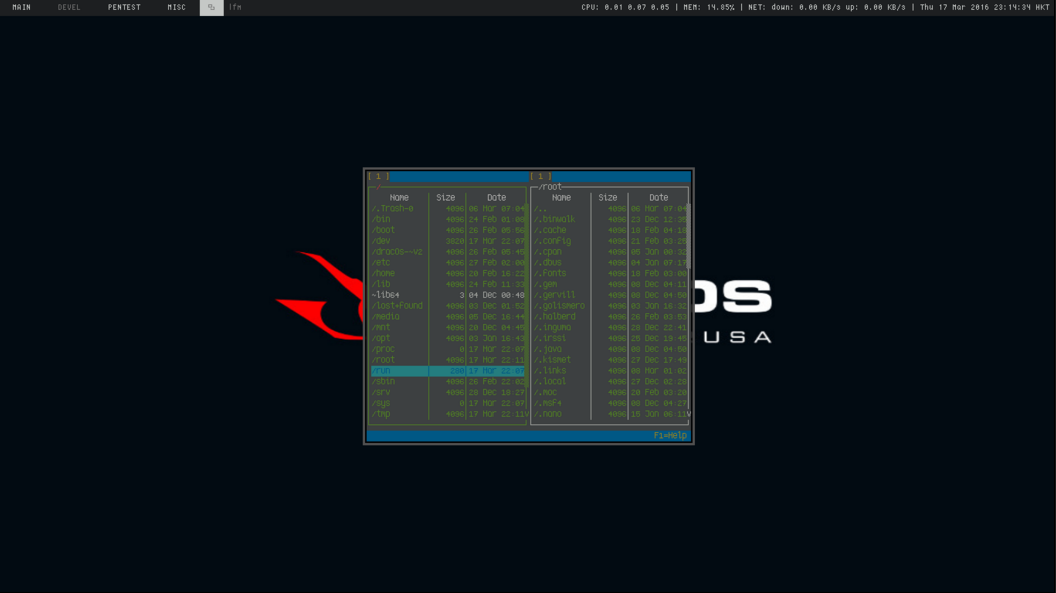This screenshot has height=593, width=1056.
Task: Select the /boot directory row
Action: [x=447, y=230]
